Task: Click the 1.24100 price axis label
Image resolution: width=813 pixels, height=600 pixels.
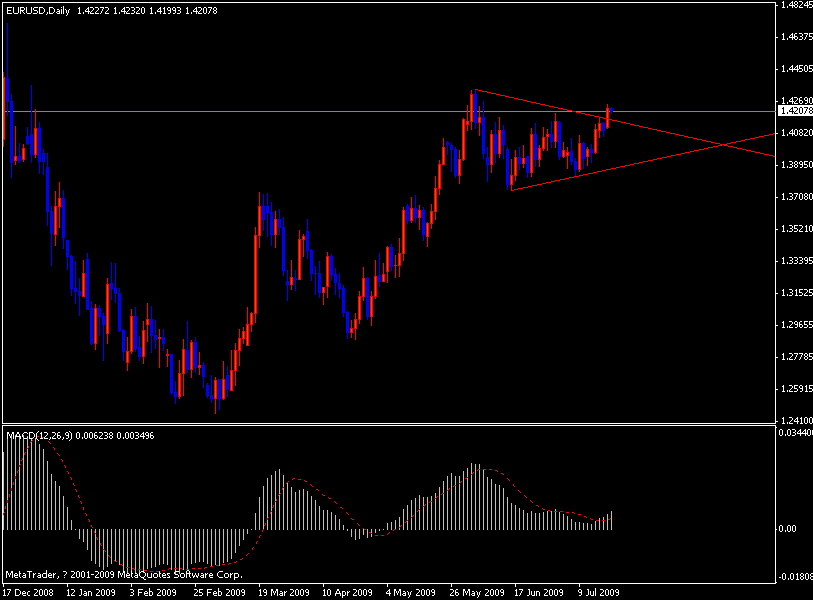Action: pos(796,421)
